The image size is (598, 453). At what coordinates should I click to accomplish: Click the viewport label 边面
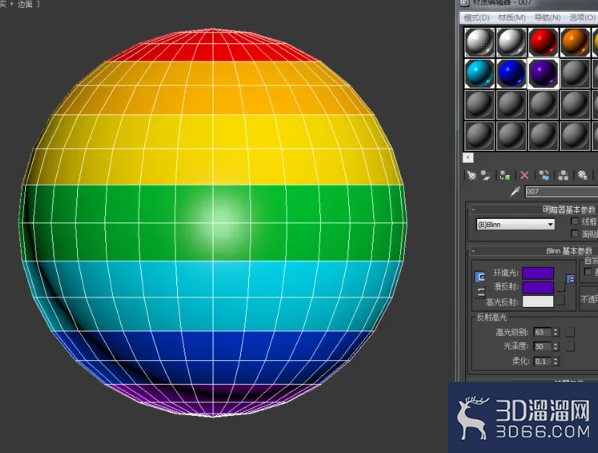tap(24, 5)
